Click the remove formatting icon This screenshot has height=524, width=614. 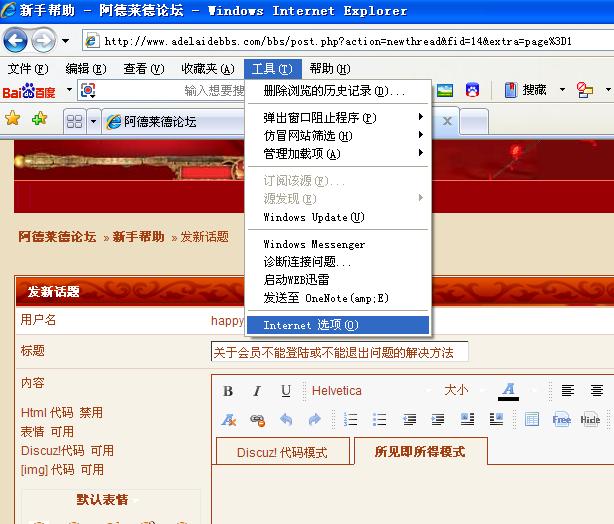228,420
